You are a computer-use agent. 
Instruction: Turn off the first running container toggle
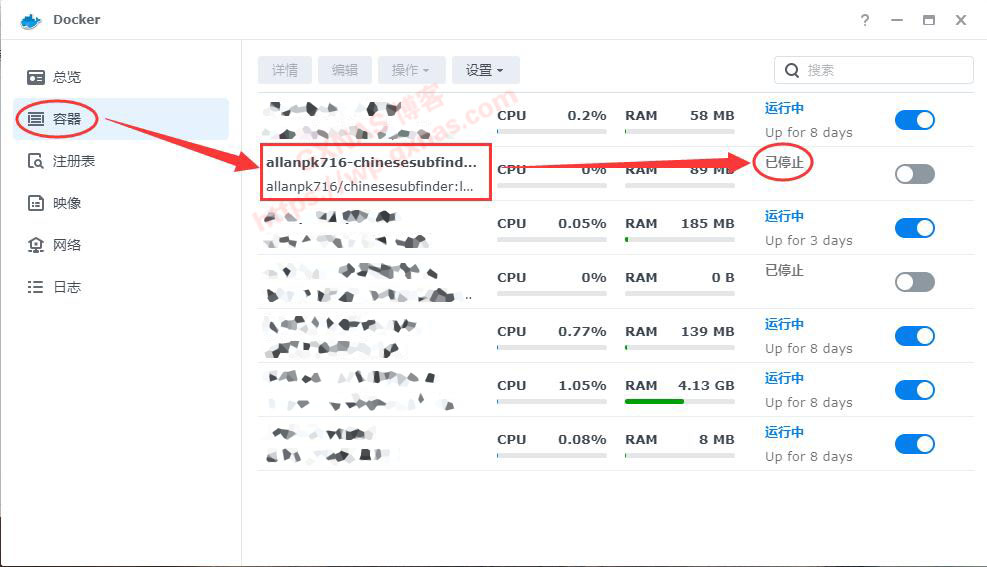pos(914,120)
